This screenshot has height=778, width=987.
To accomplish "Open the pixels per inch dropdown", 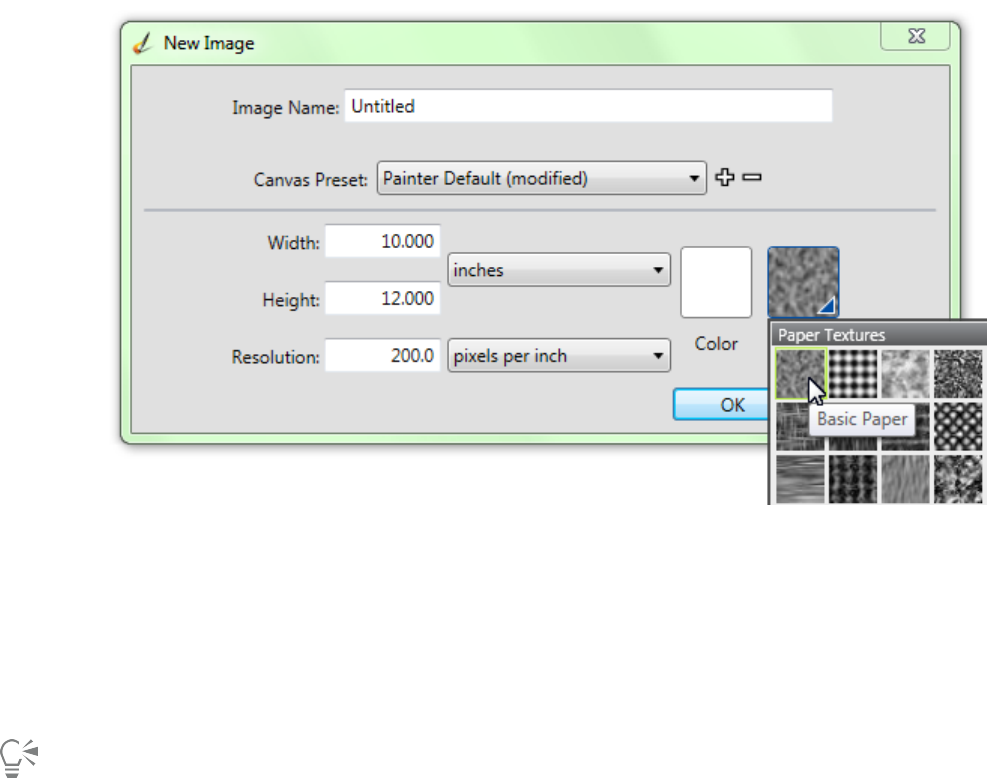I will click(559, 356).
